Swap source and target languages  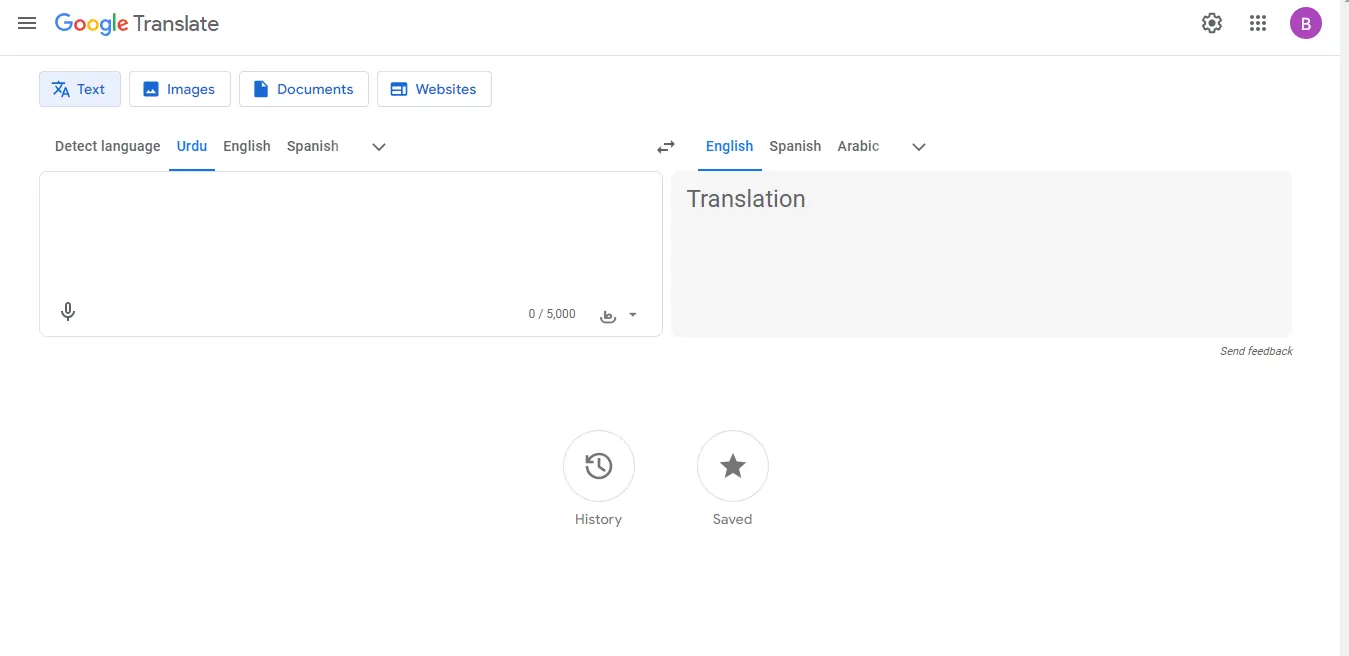point(666,147)
